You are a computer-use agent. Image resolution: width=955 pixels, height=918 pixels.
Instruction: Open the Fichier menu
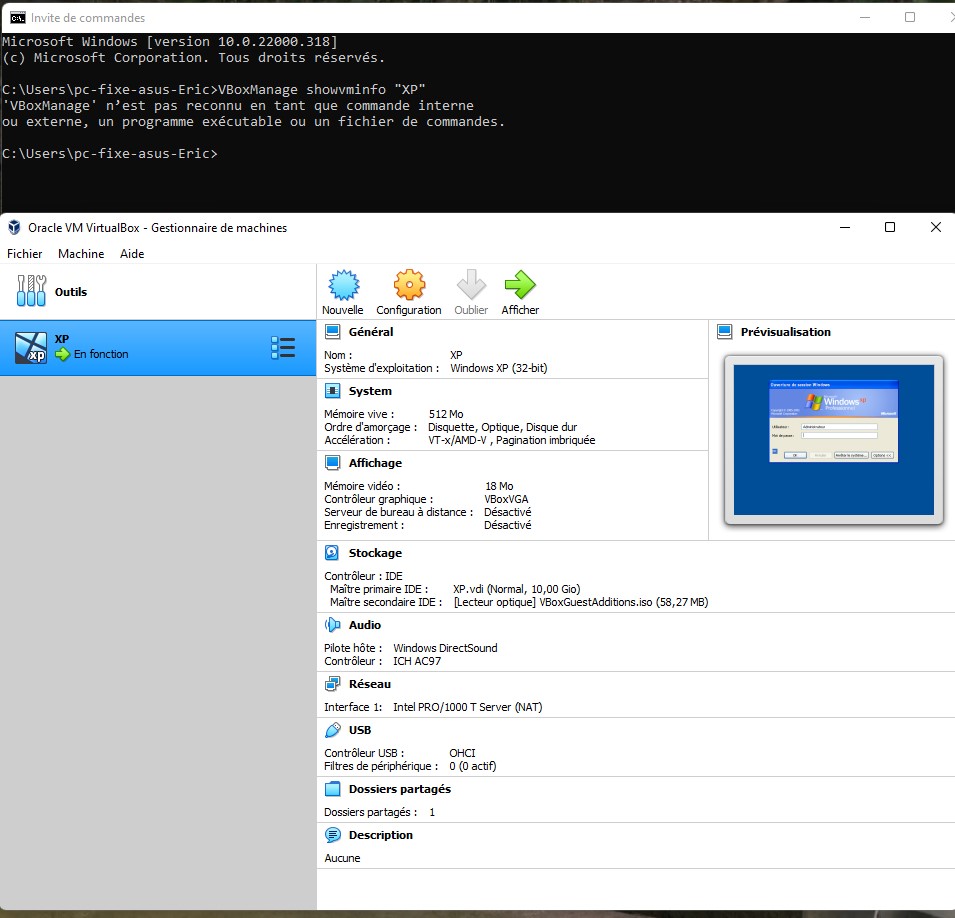24,254
